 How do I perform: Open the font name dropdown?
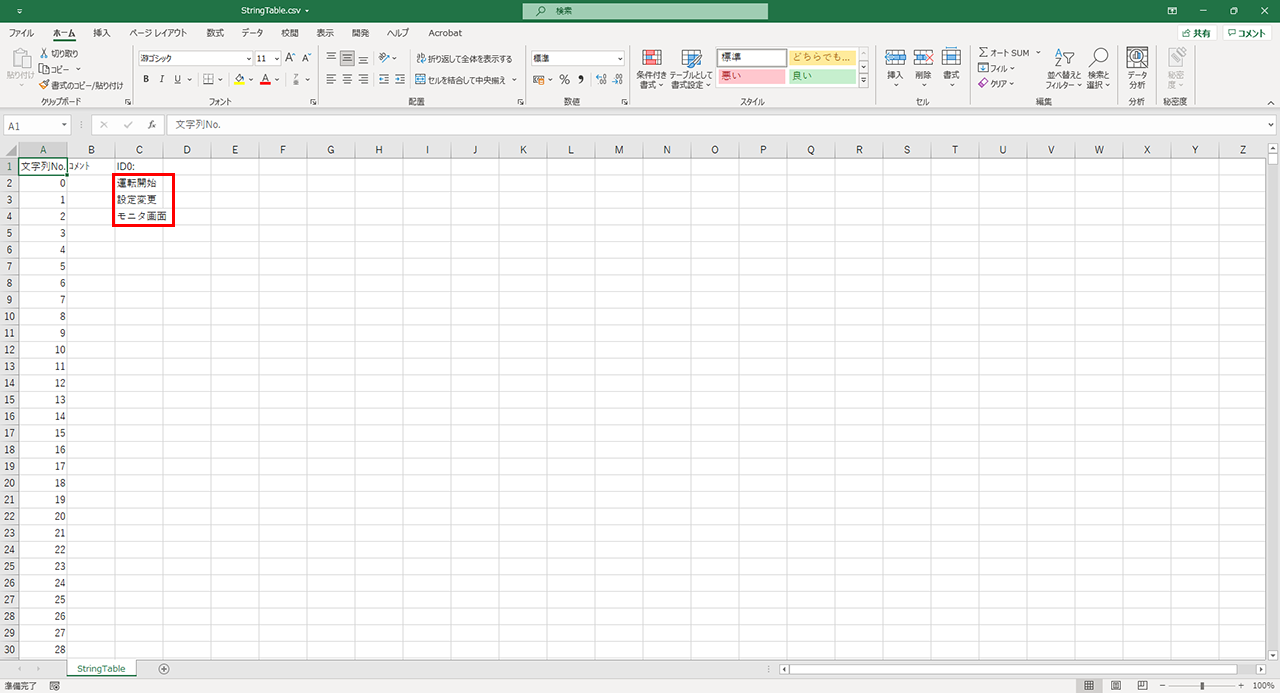tap(248, 59)
